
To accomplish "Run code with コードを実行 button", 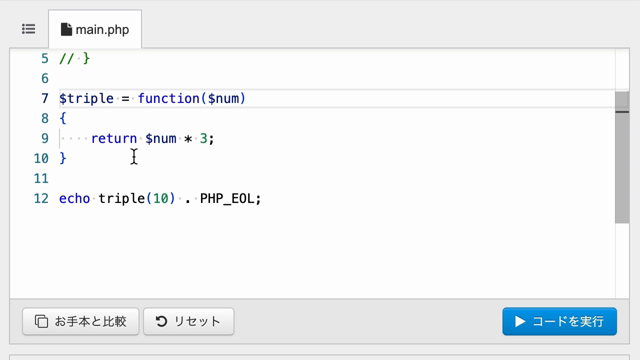I will coord(560,322).
